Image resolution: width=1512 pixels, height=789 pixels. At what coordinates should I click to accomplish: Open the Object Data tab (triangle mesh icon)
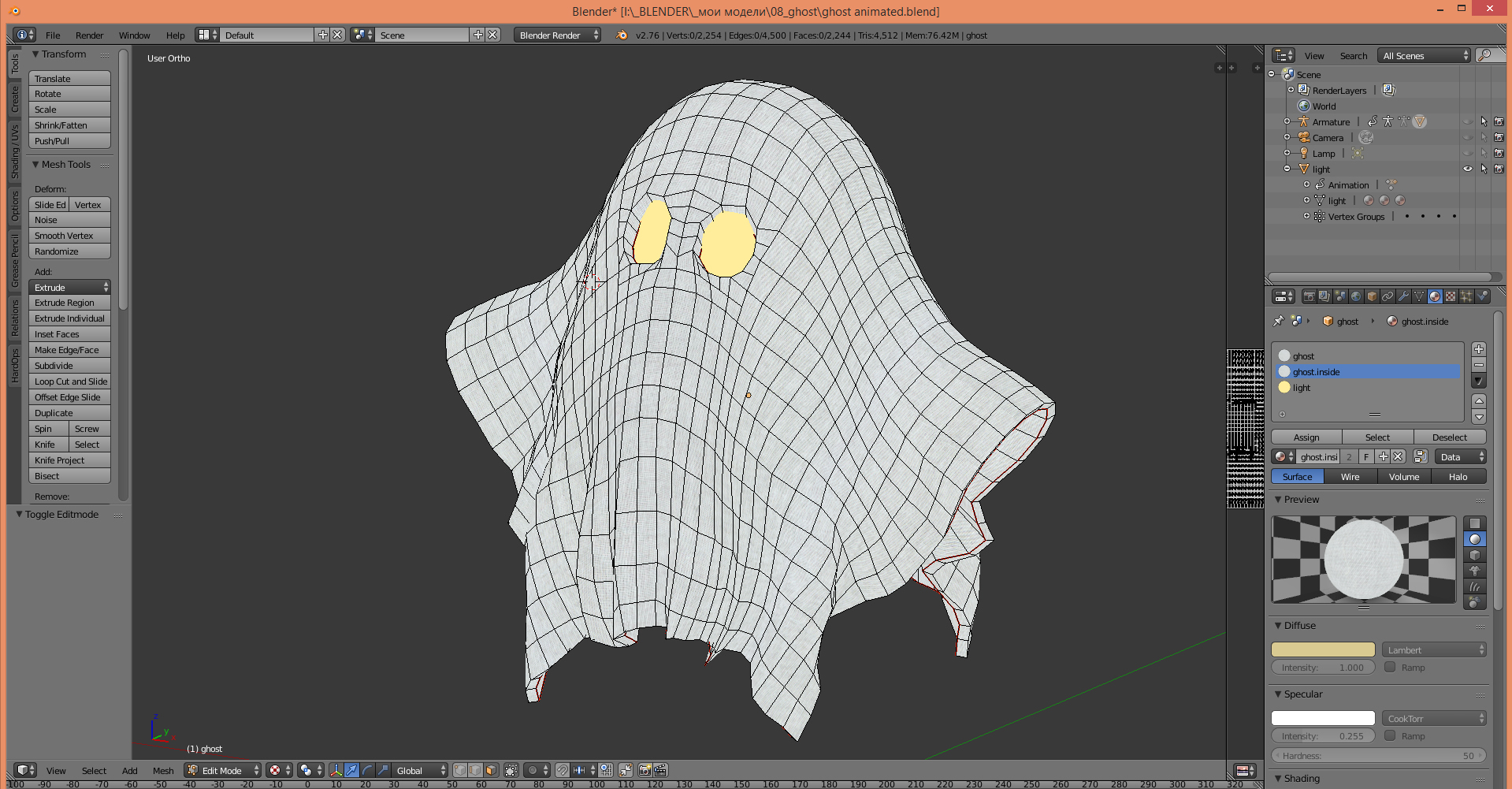tap(1419, 296)
